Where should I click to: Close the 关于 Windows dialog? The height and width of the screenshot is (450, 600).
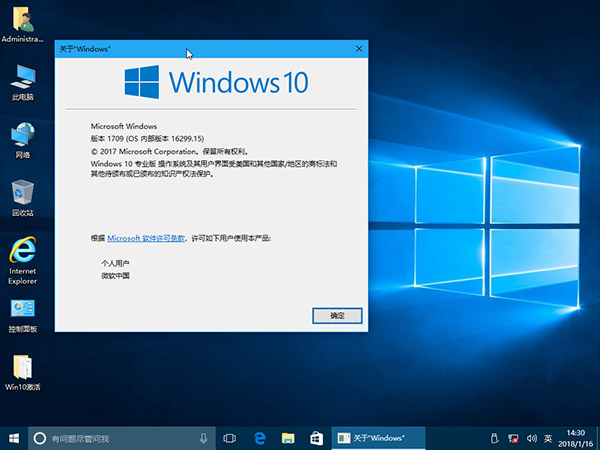point(358,48)
